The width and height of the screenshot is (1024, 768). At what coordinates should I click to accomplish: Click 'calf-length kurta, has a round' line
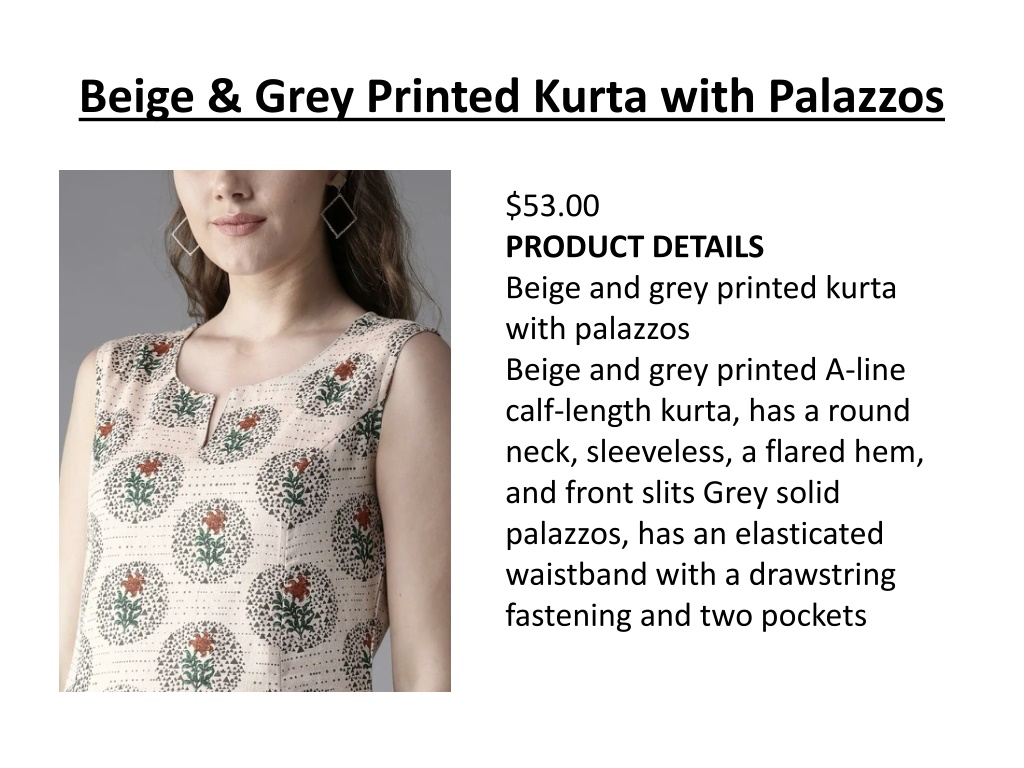[x=707, y=411]
